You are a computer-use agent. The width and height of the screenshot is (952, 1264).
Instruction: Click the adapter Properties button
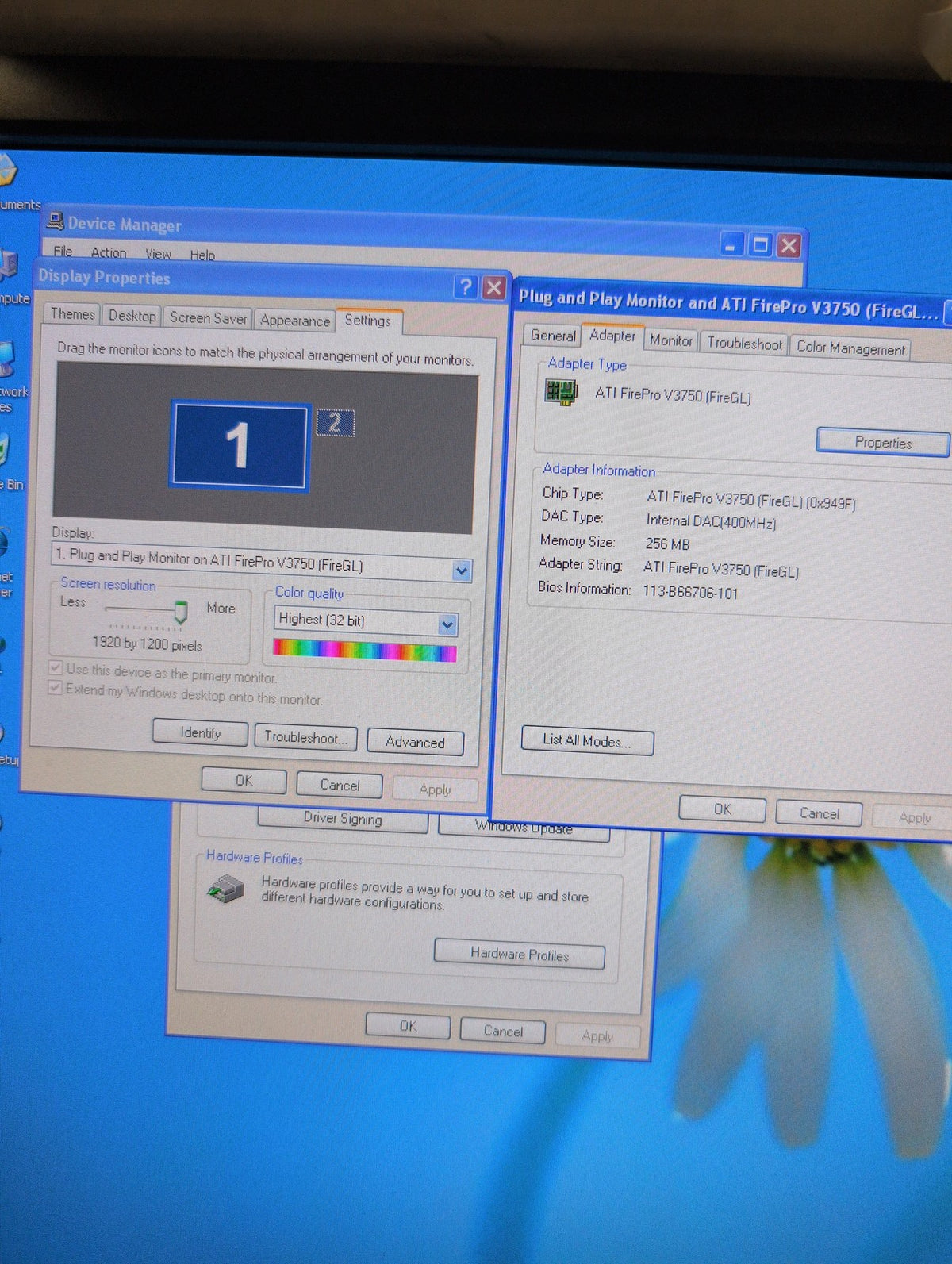click(x=883, y=442)
